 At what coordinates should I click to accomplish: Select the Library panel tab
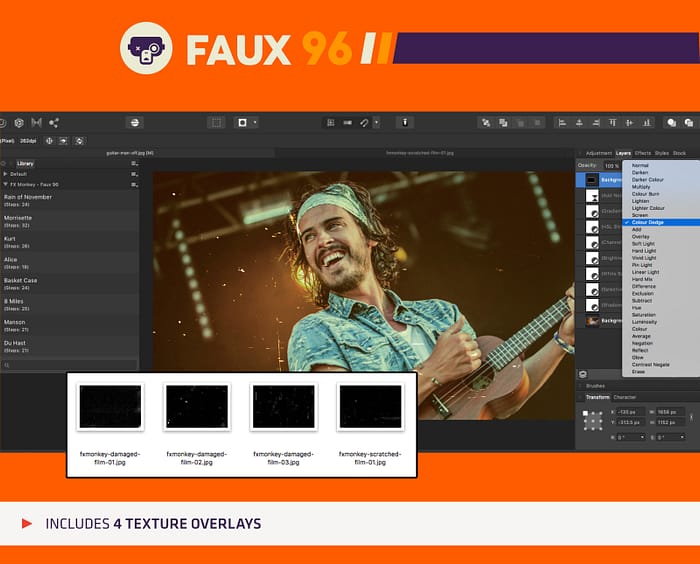coord(25,164)
